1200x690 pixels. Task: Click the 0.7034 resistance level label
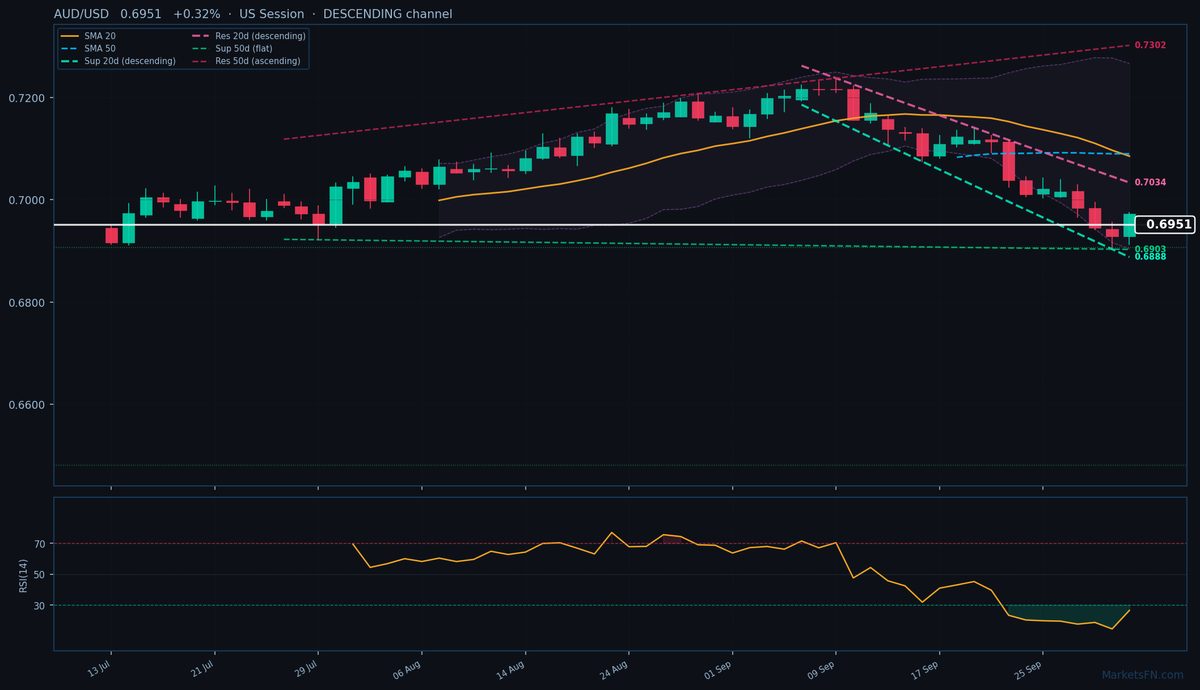pyautogui.click(x=1150, y=183)
